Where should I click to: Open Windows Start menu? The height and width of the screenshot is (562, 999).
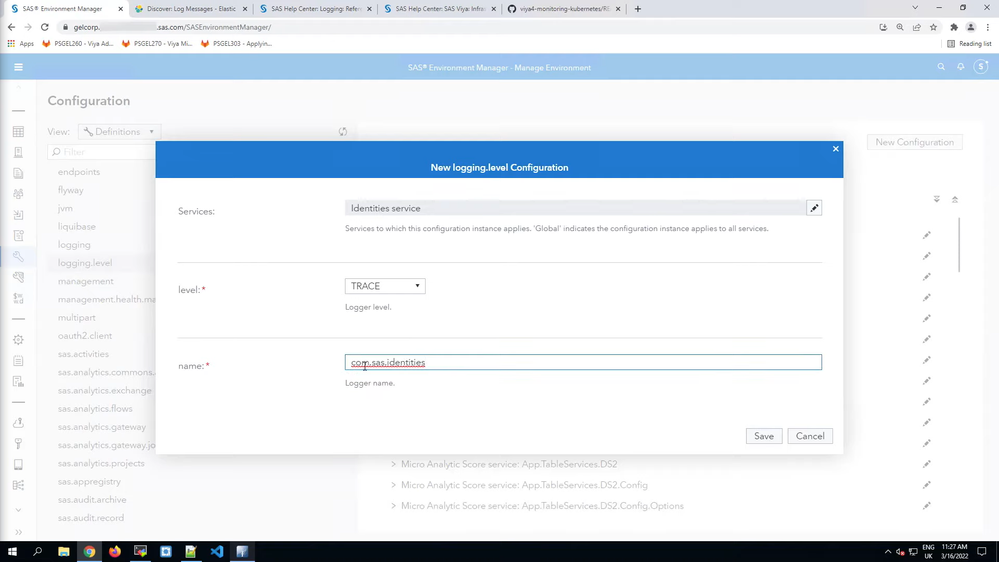[12, 552]
